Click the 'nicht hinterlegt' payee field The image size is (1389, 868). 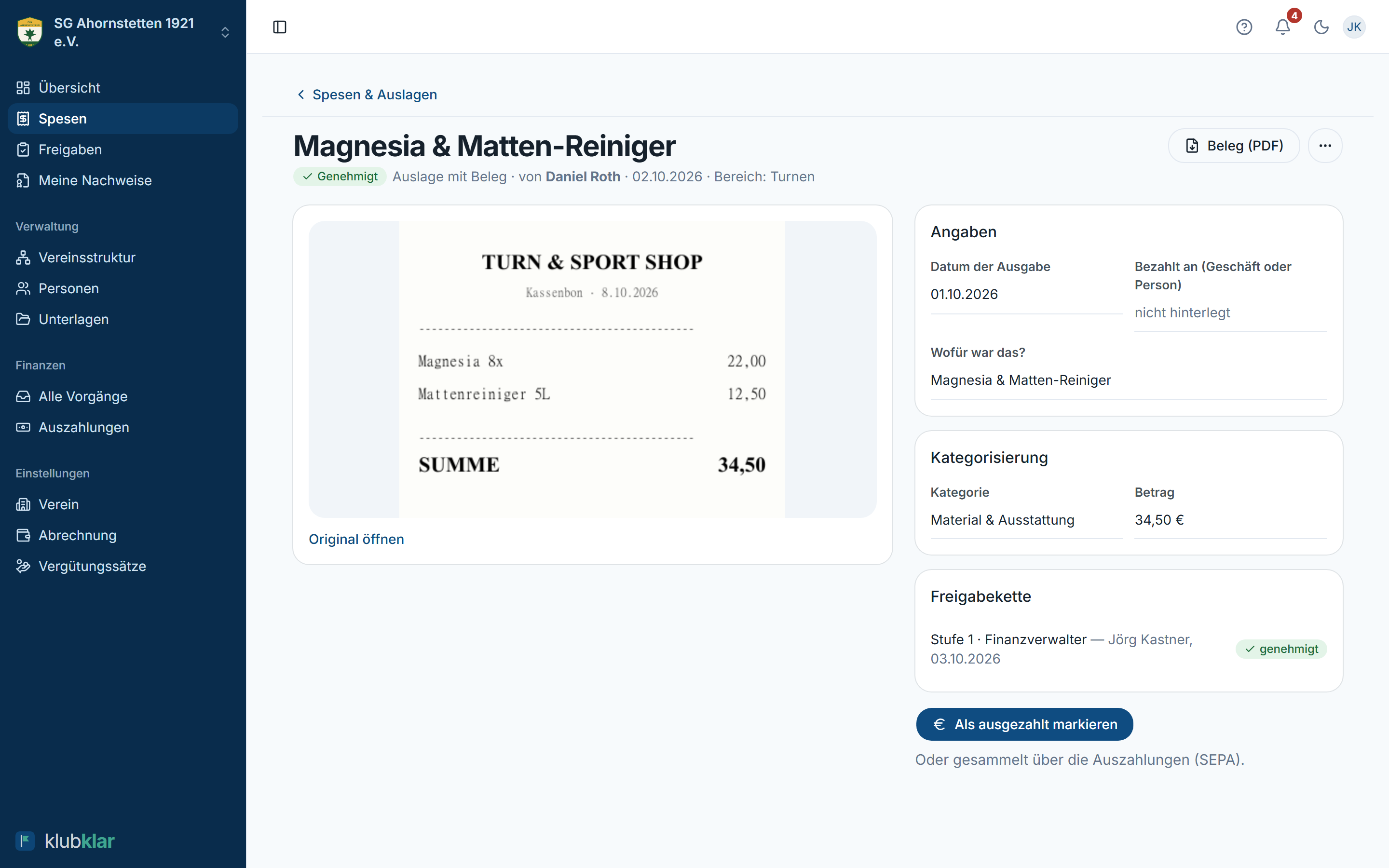pos(1231,313)
